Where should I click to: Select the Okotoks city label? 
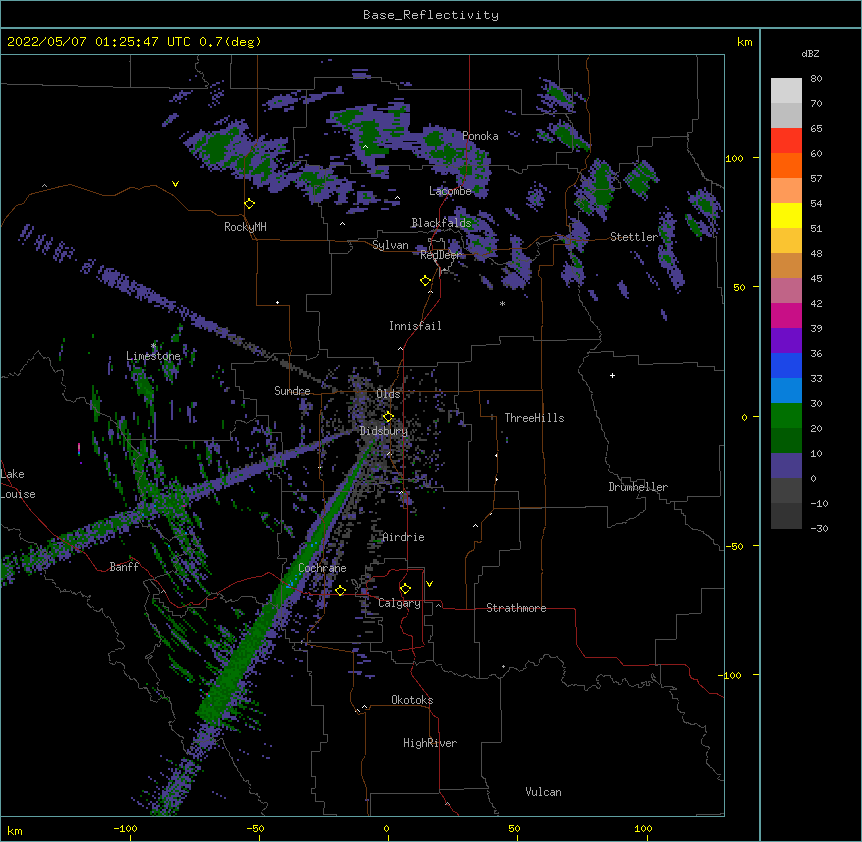[412, 700]
